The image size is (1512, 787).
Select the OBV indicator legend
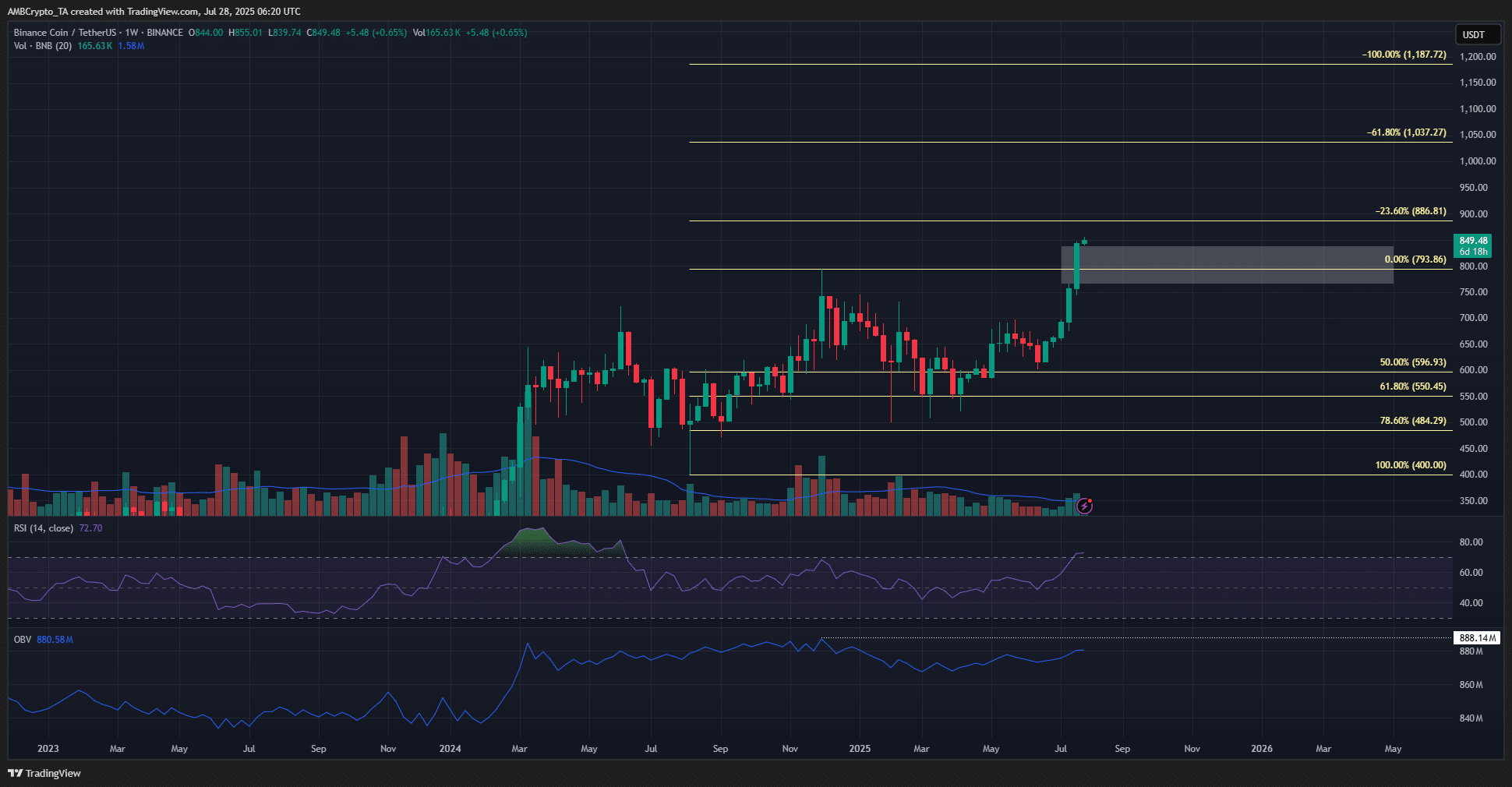[23, 640]
